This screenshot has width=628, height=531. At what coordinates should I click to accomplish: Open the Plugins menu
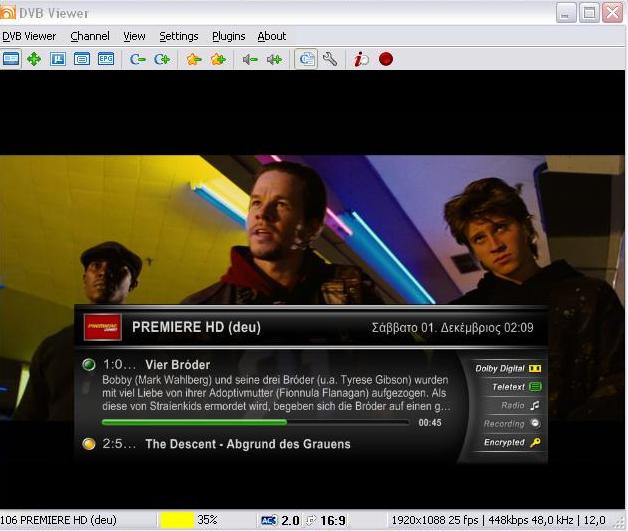[229, 36]
